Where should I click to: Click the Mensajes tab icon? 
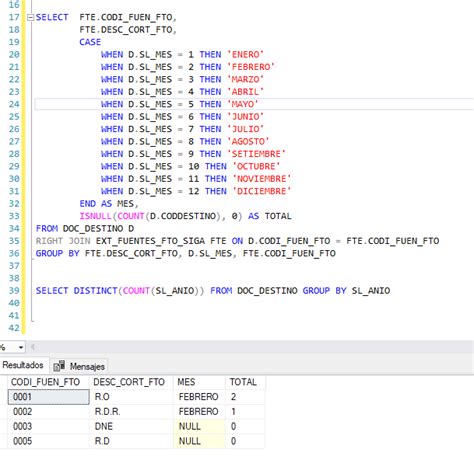[59, 366]
